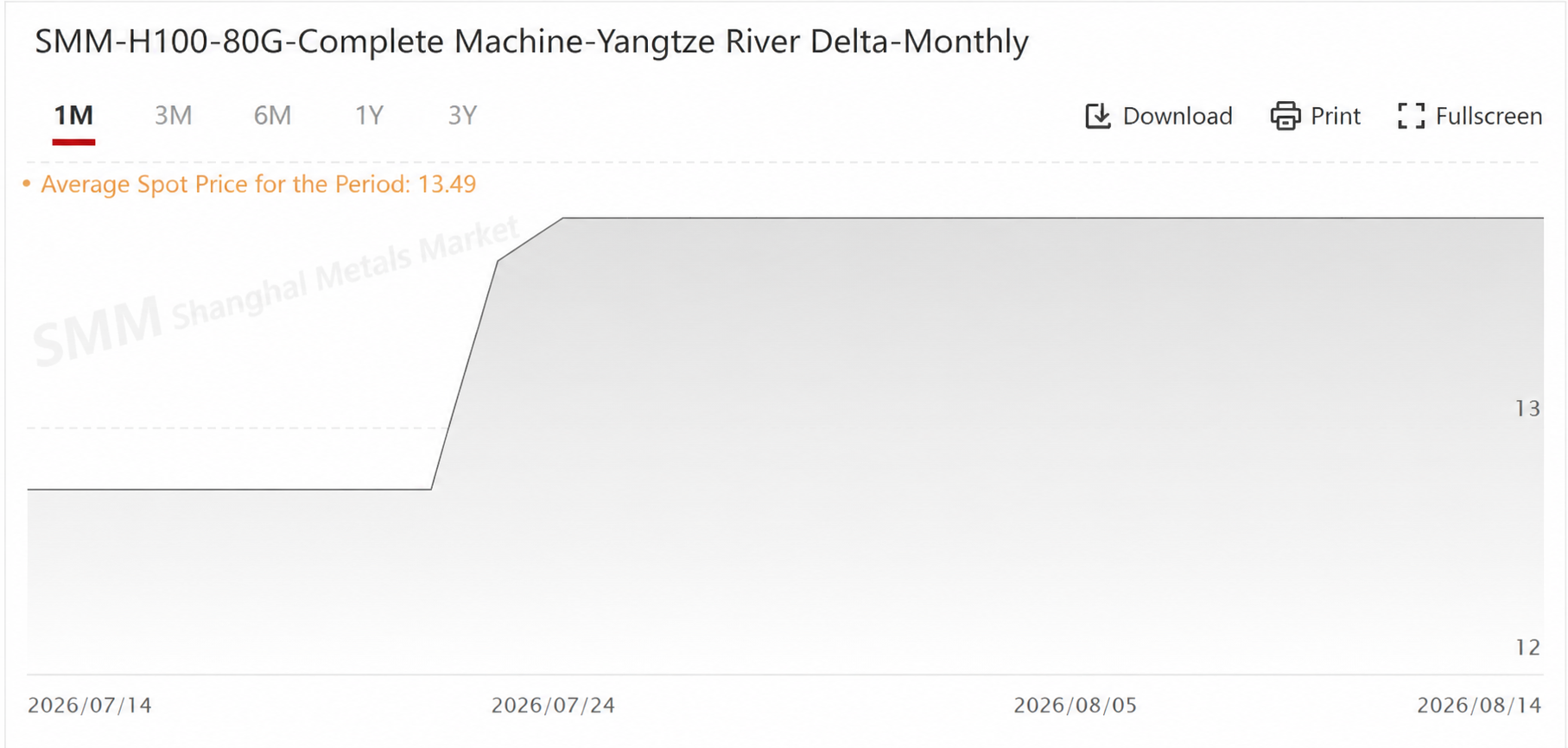This screenshot has width=1568, height=748.
Task: Click the Fullscreen brackets icon
Action: (x=1411, y=116)
